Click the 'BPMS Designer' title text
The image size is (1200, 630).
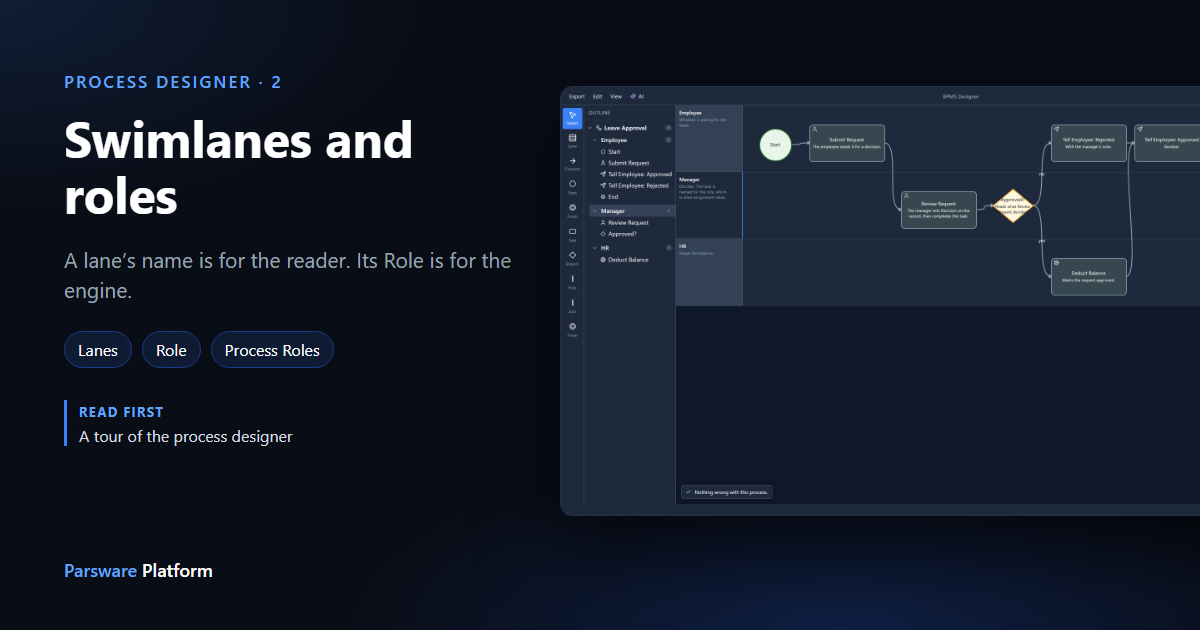(x=960, y=96)
